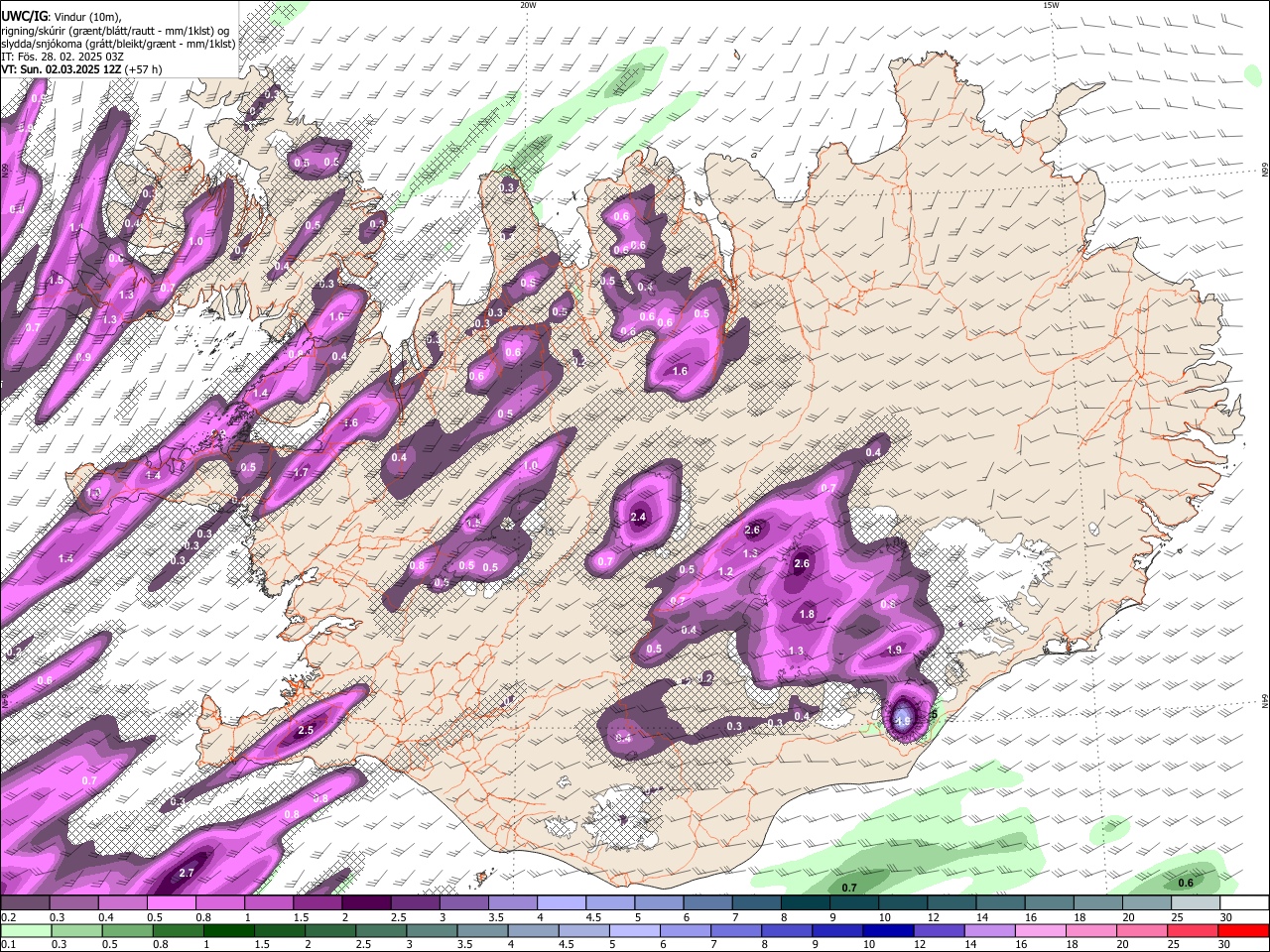Click the '0.6' value in the green area at bottom right
The height and width of the screenshot is (952, 1270).
pyautogui.click(x=1186, y=883)
